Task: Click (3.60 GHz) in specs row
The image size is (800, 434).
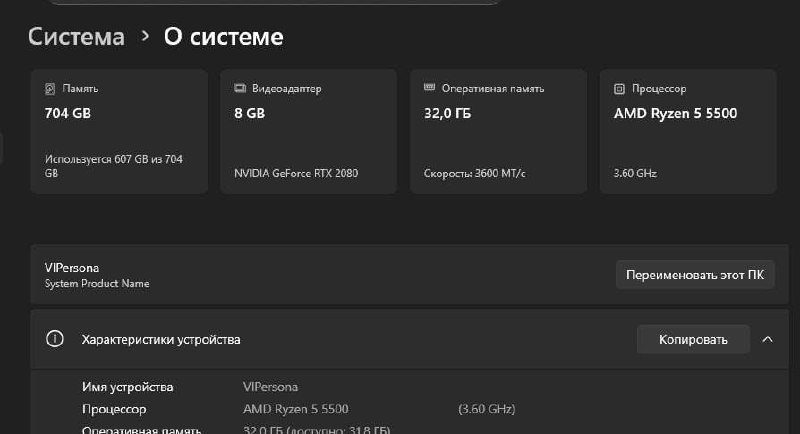Action: [487, 409]
